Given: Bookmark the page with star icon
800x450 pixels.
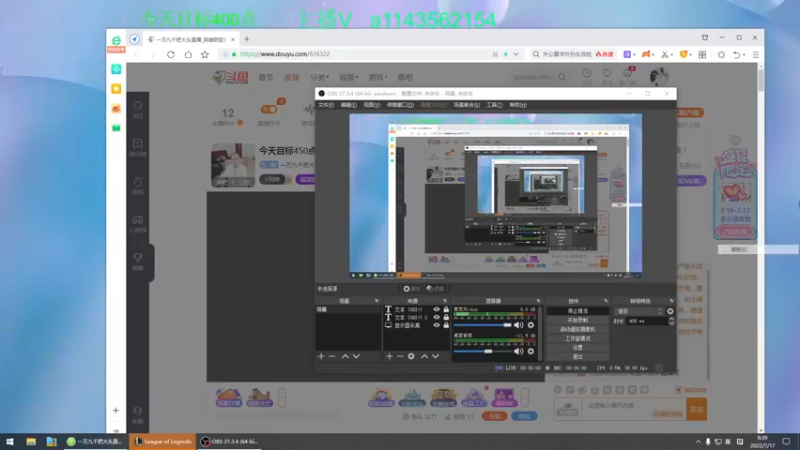Looking at the screenshot, I should pos(205,54).
